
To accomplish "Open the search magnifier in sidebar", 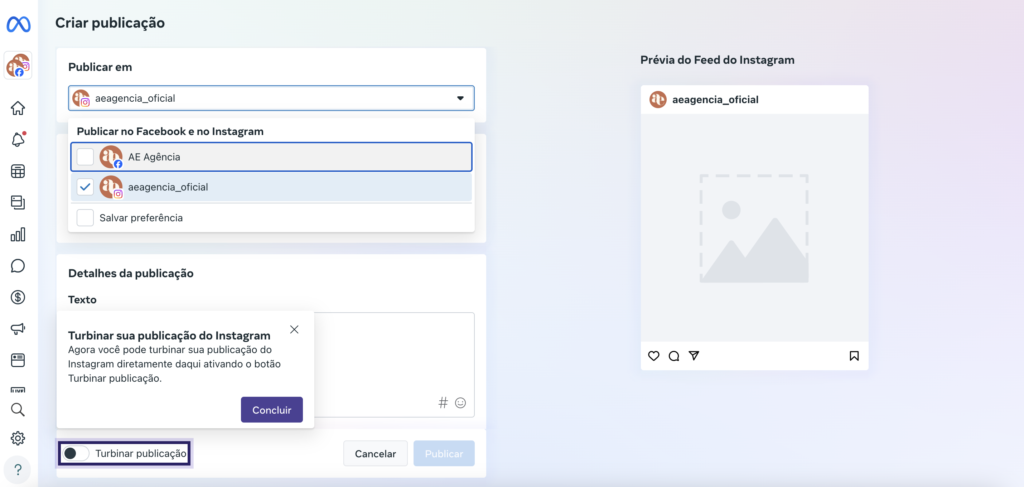I will click(x=18, y=409).
